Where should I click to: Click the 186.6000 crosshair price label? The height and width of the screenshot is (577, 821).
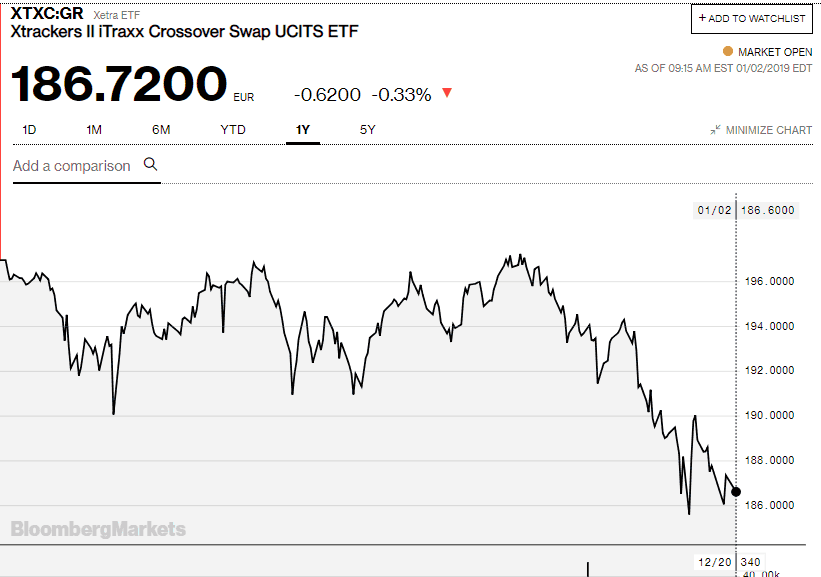pyautogui.click(x=770, y=210)
